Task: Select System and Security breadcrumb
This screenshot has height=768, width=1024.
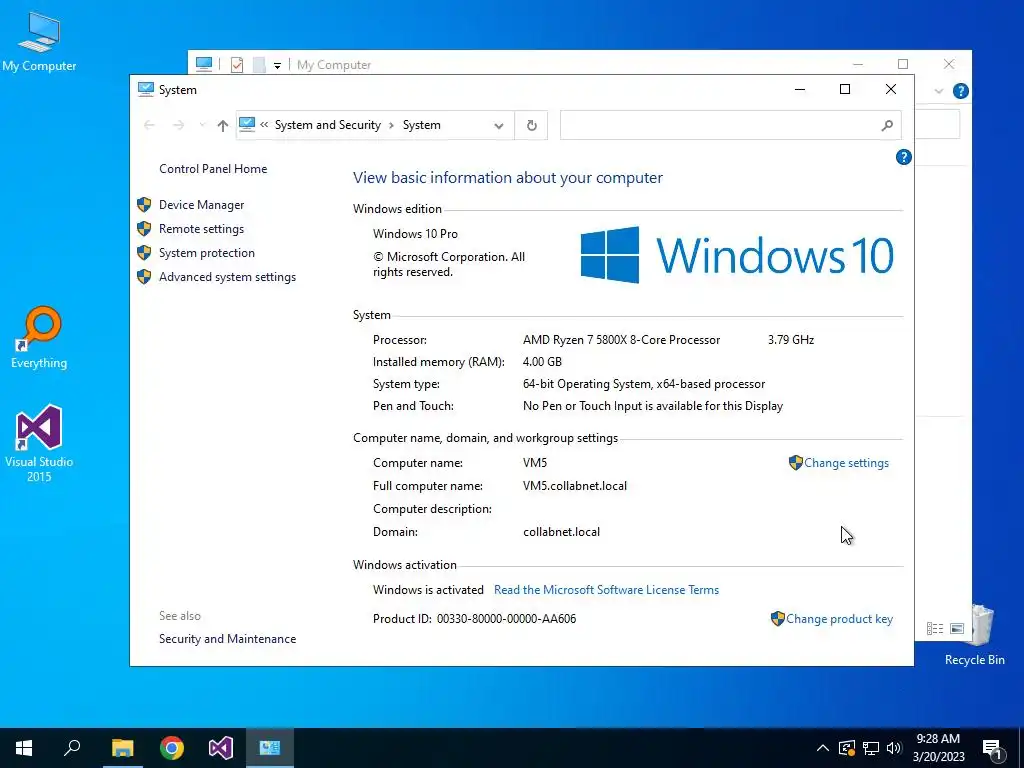Action: tap(327, 125)
